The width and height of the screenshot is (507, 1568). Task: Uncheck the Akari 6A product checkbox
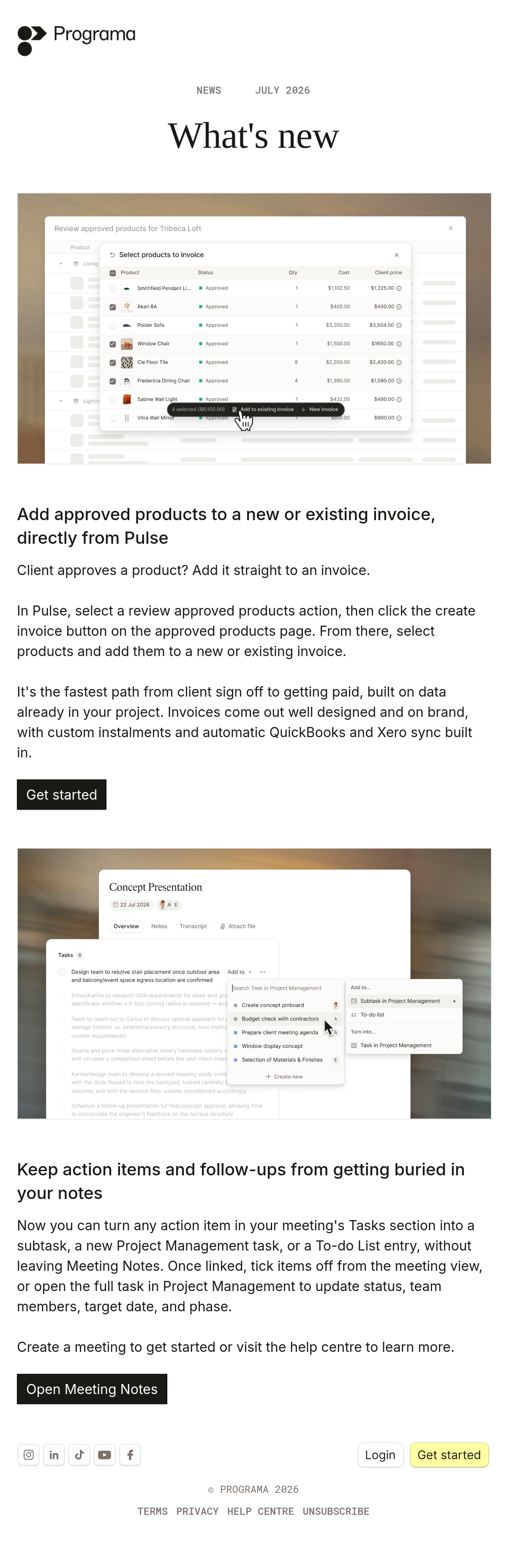pos(113,307)
